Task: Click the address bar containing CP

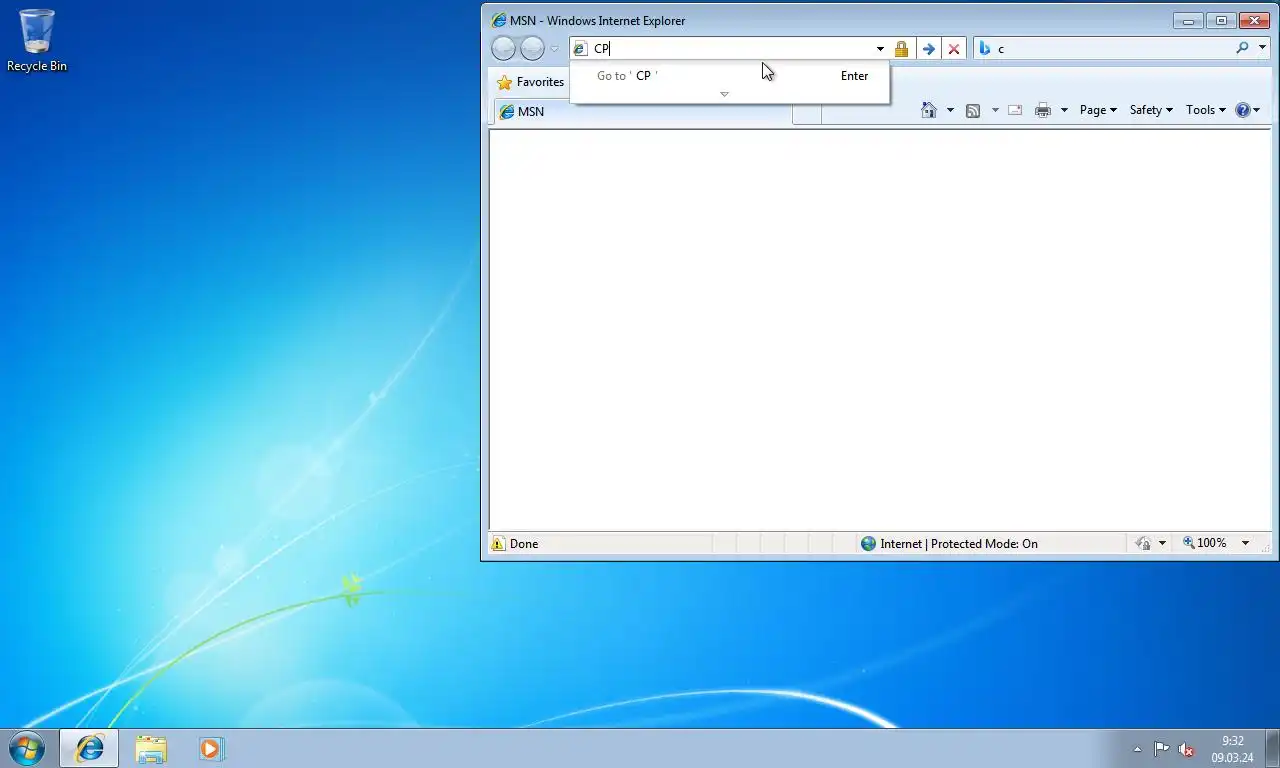Action: tap(728, 48)
